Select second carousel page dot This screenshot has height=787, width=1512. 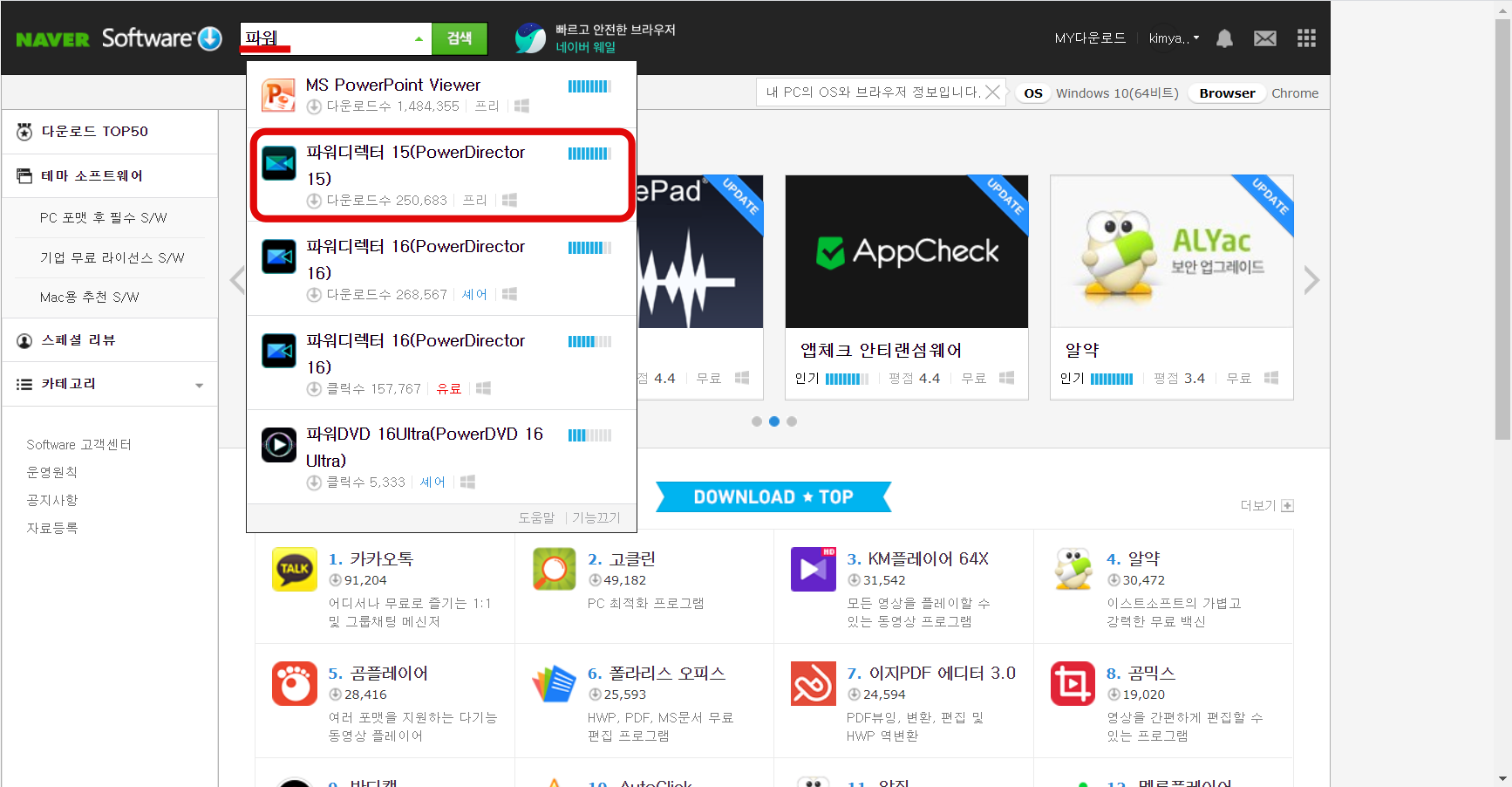[774, 421]
